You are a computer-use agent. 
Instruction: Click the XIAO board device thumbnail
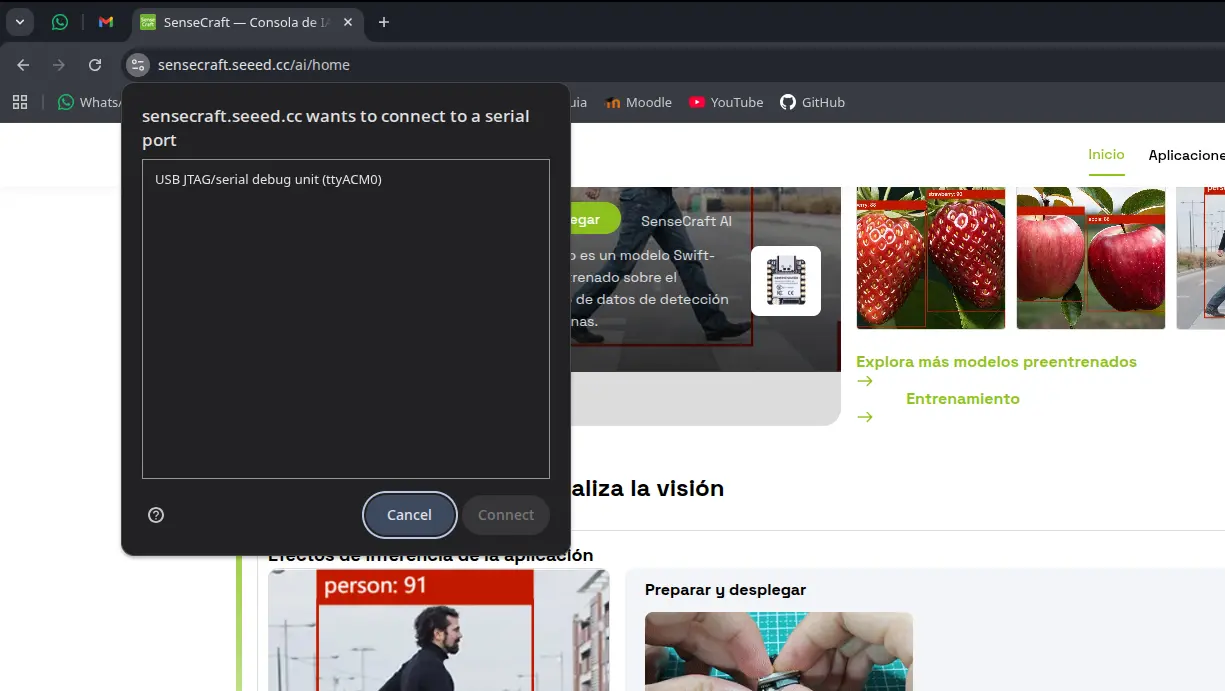(x=786, y=281)
